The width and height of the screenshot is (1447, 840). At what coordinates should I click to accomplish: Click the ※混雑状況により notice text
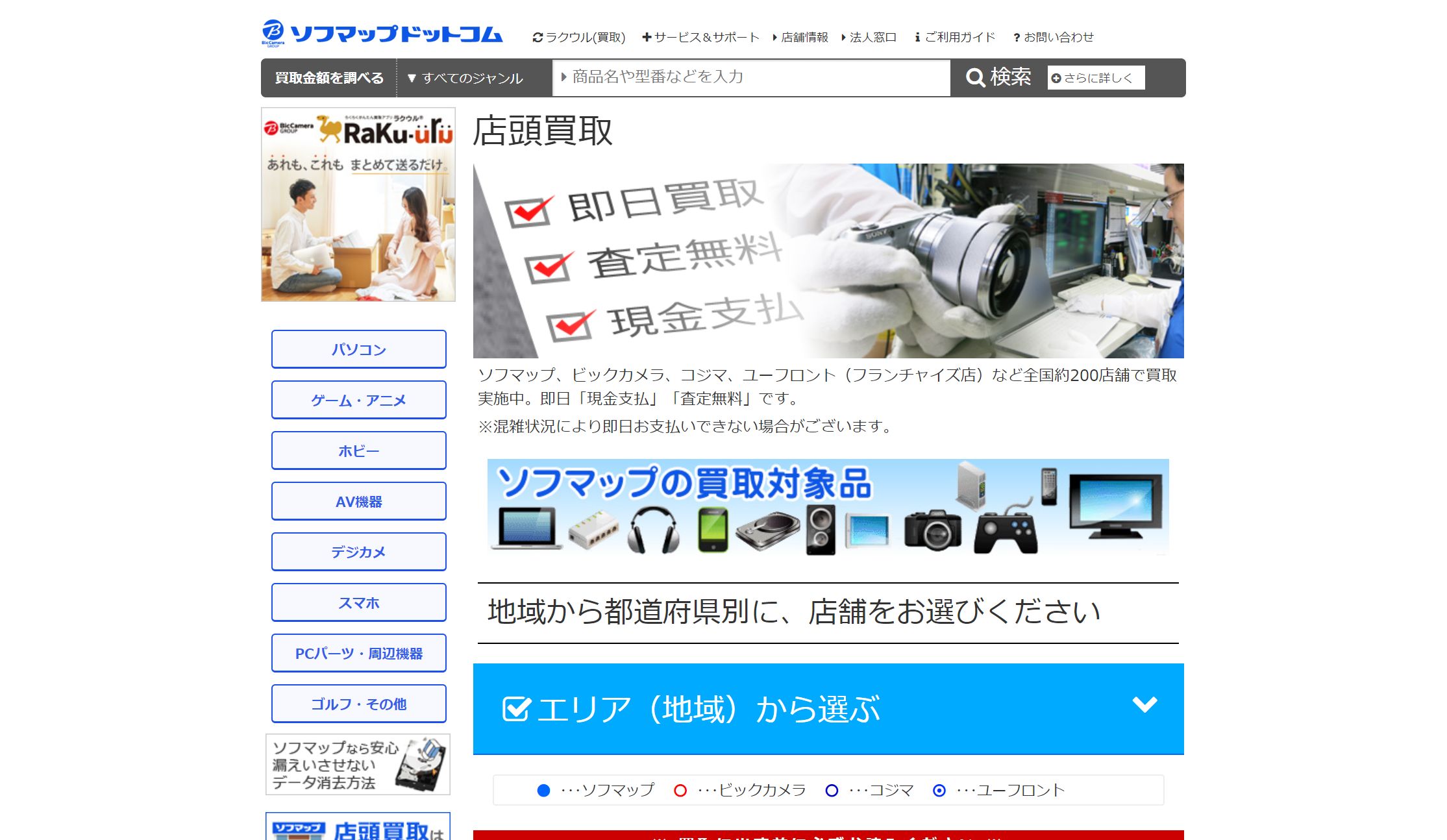686,426
